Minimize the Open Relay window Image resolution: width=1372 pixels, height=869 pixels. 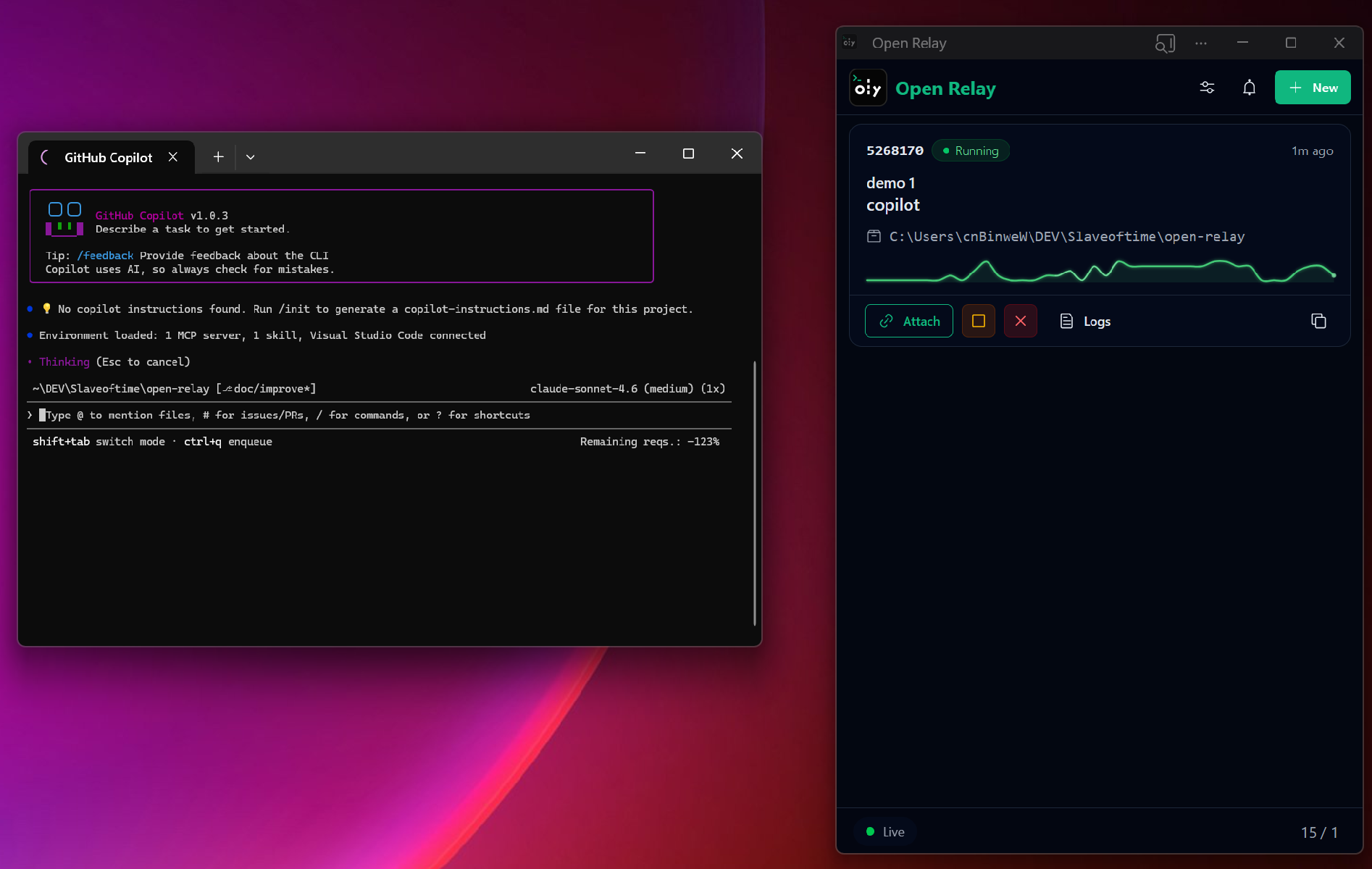pyautogui.click(x=1242, y=43)
